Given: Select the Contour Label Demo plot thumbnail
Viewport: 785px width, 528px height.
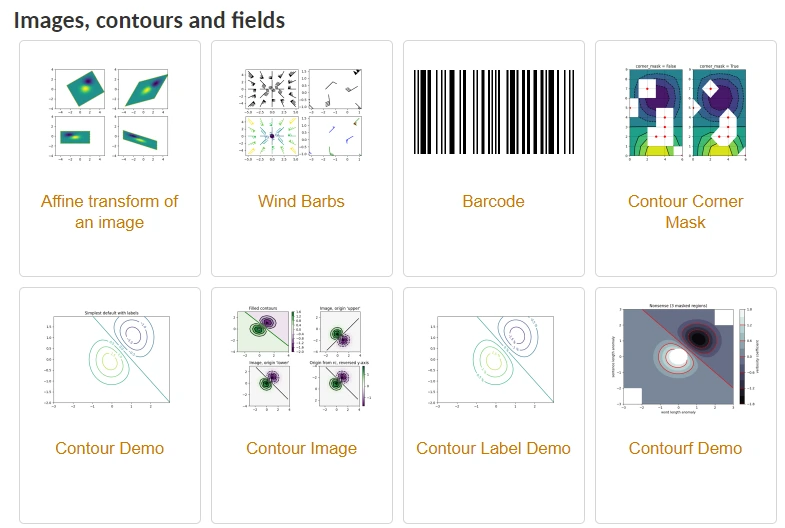Looking at the screenshot, I should coord(494,359).
